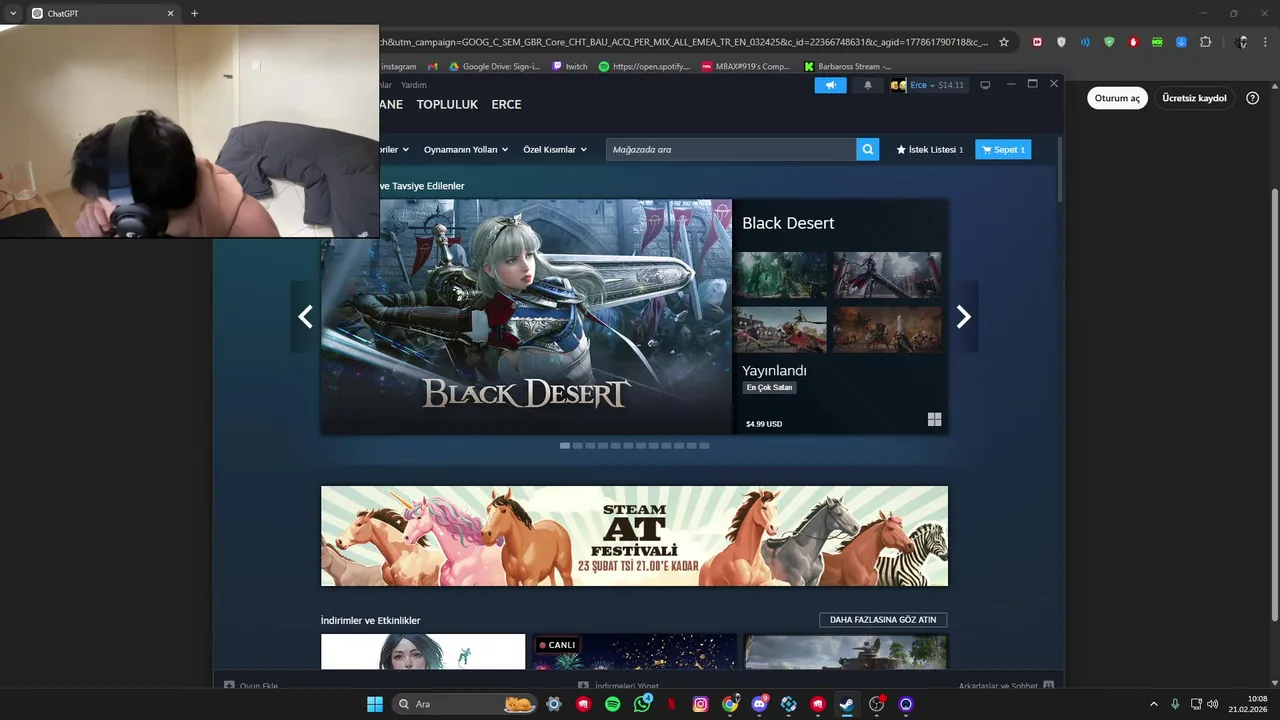Open the ChatGPT help question-mark icon
The width and height of the screenshot is (1280, 720).
click(1253, 98)
